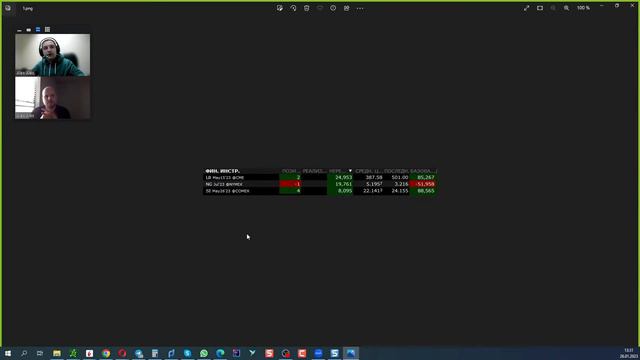The image size is (640, 360).
Task: Rotate the image with the toolbar icon
Action: [x=293, y=8]
